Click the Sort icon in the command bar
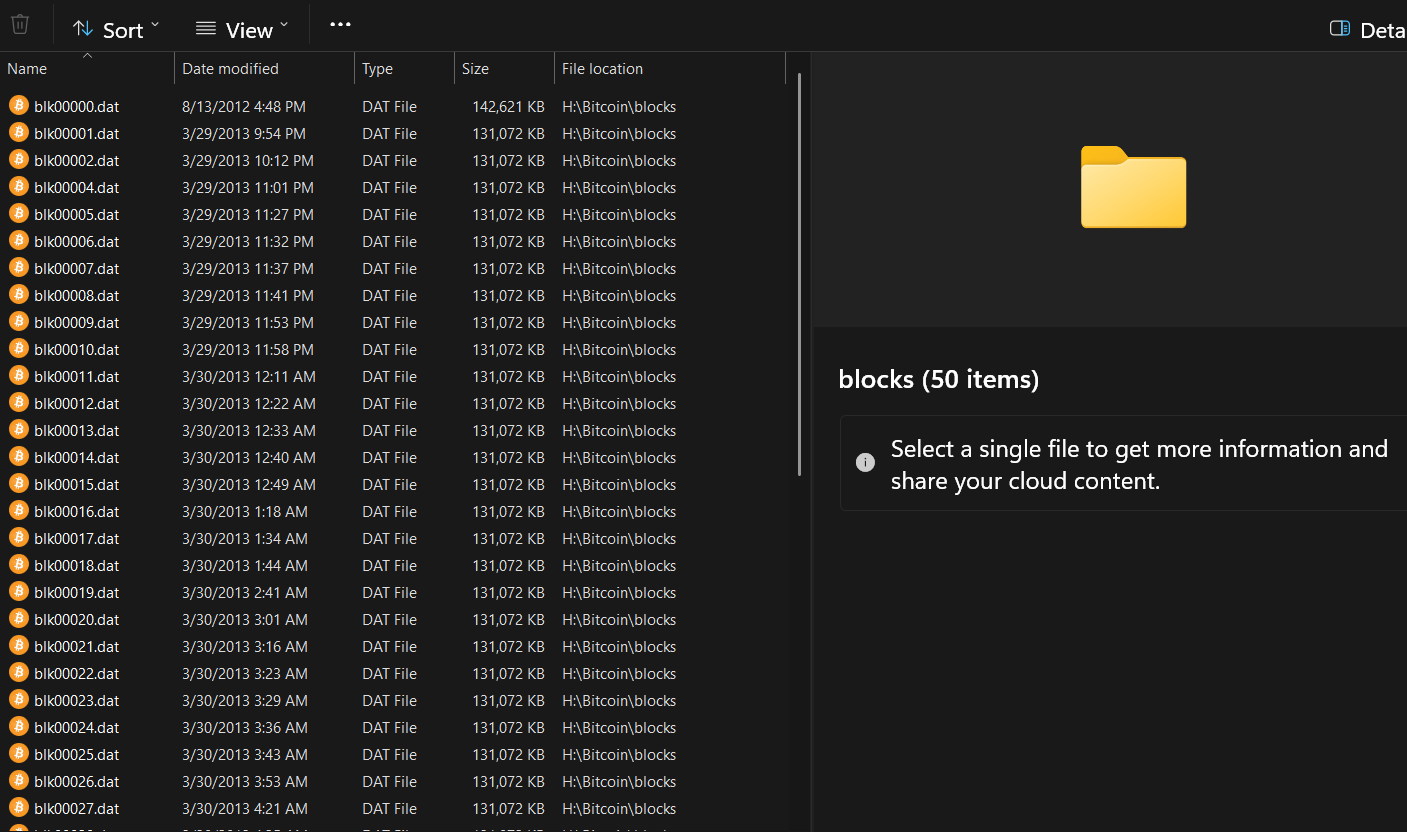Screen dimensions: 1407x832 82,29
